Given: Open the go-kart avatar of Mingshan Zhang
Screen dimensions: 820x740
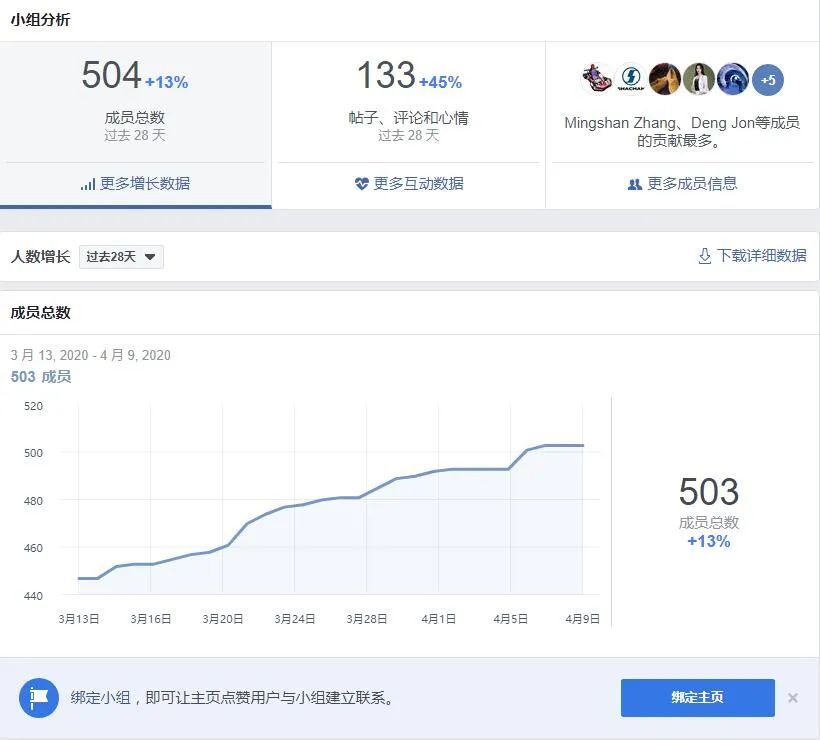Looking at the screenshot, I should [x=595, y=79].
